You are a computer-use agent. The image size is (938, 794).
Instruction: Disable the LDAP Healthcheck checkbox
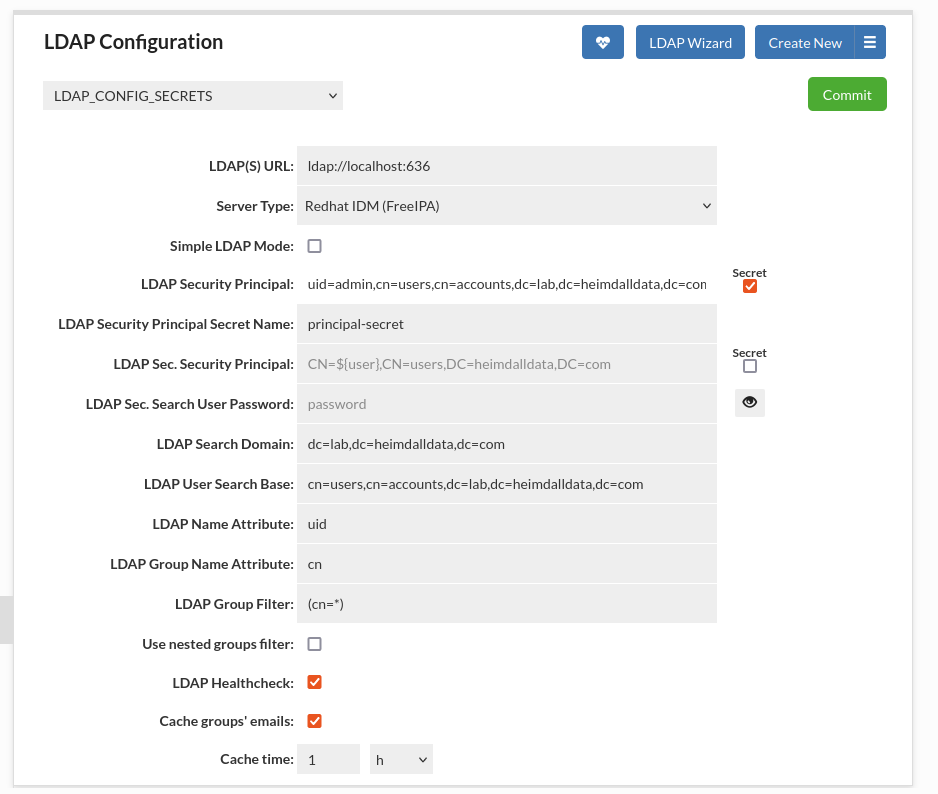click(x=315, y=682)
